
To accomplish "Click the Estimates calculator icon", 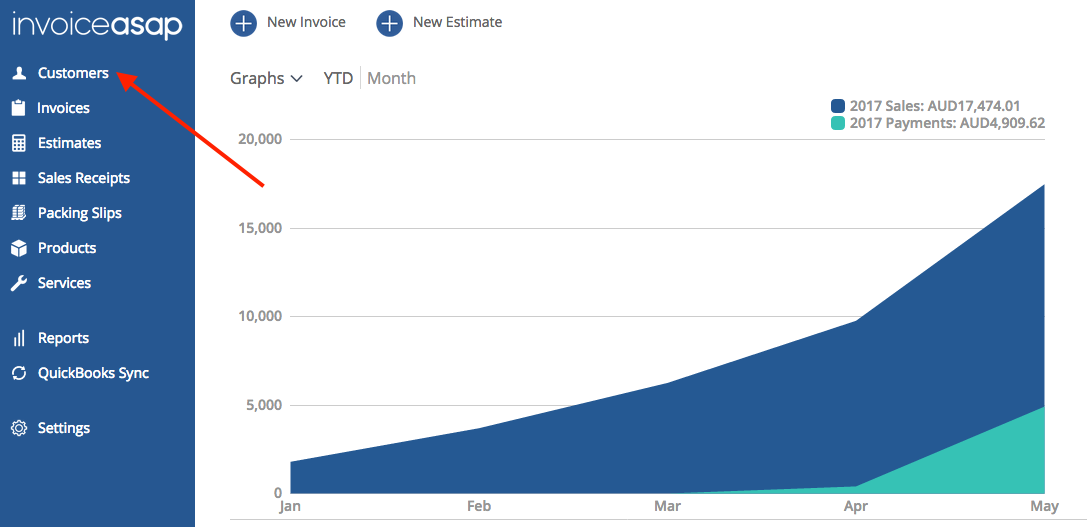I will click(x=18, y=143).
